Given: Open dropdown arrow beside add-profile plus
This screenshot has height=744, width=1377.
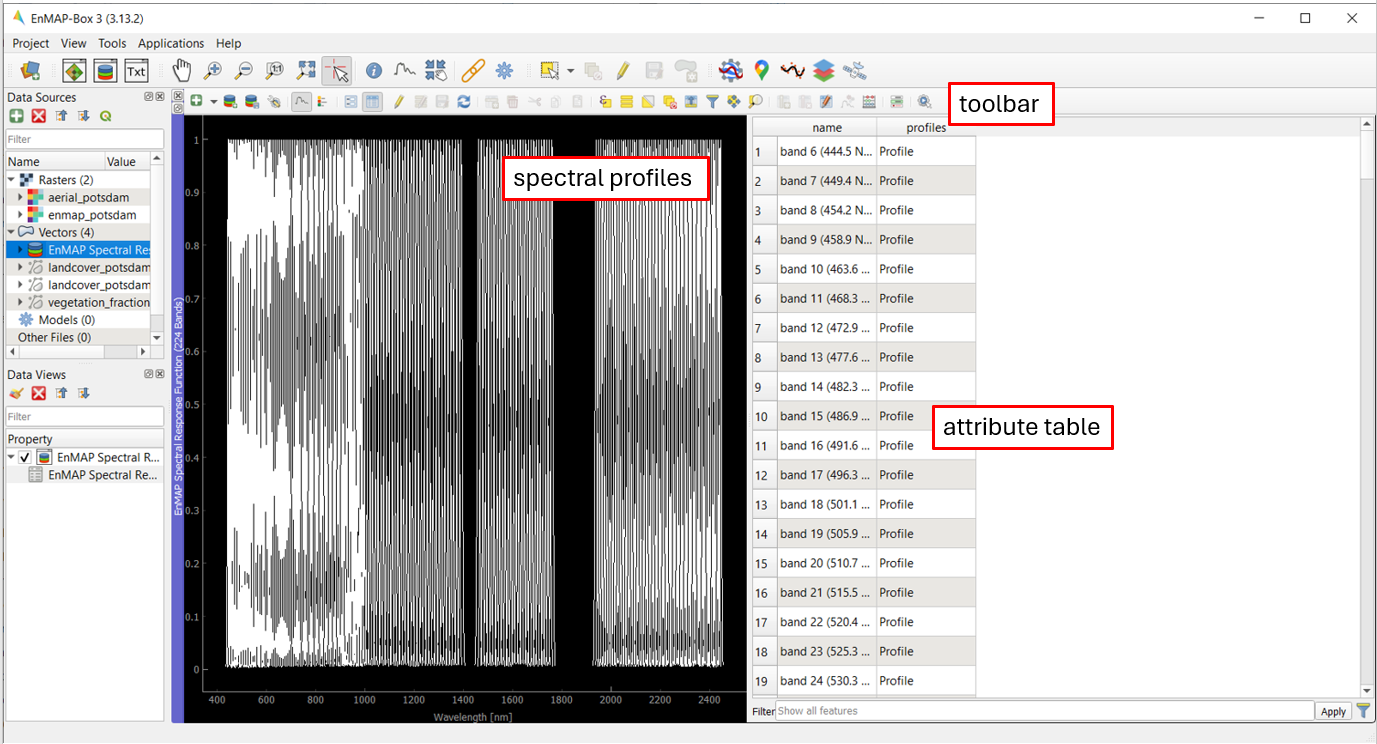Looking at the screenshot, I should click(213, 102).
